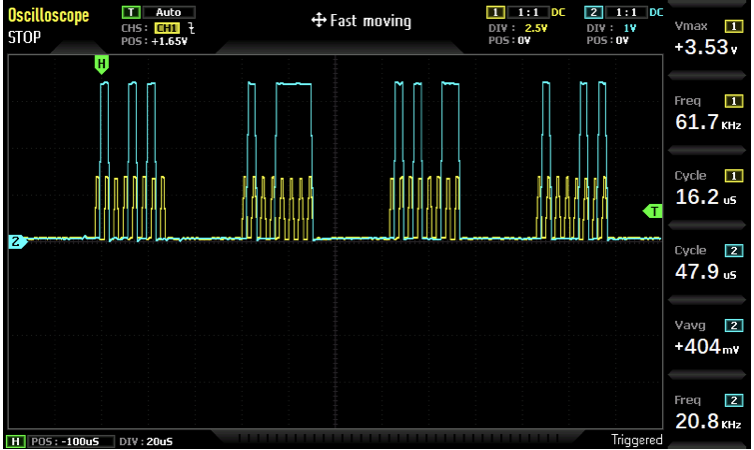
Task: Click the Freq channel 1 badge
Action: click(x=734, y=101)
